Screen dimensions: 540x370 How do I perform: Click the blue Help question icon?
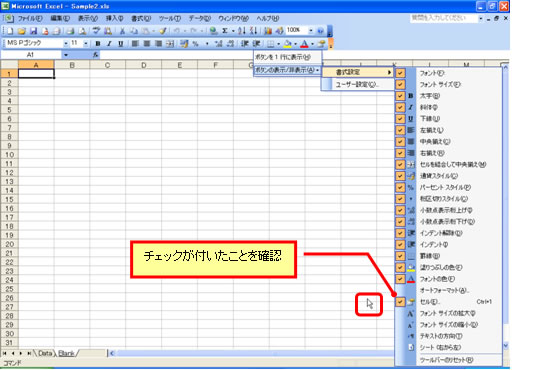(320, 31)
